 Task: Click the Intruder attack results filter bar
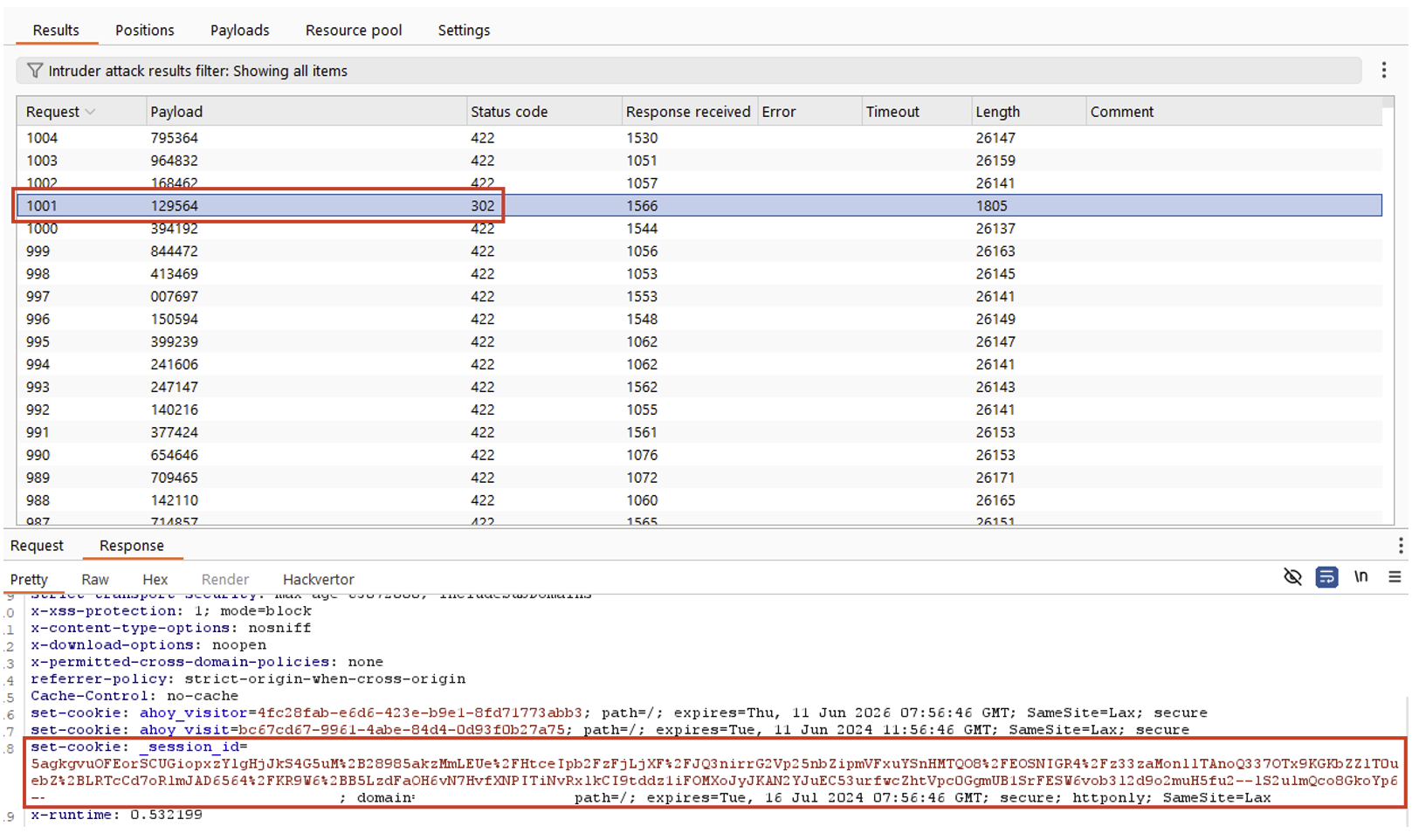[x=688, y=71]
